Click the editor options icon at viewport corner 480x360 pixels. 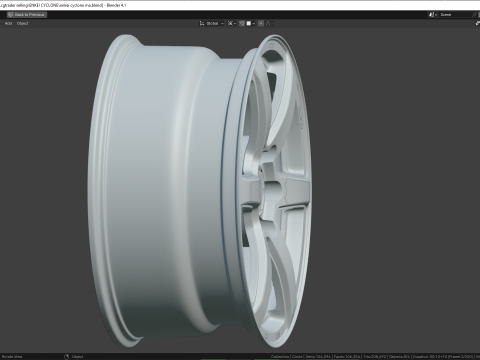[477, 23]
